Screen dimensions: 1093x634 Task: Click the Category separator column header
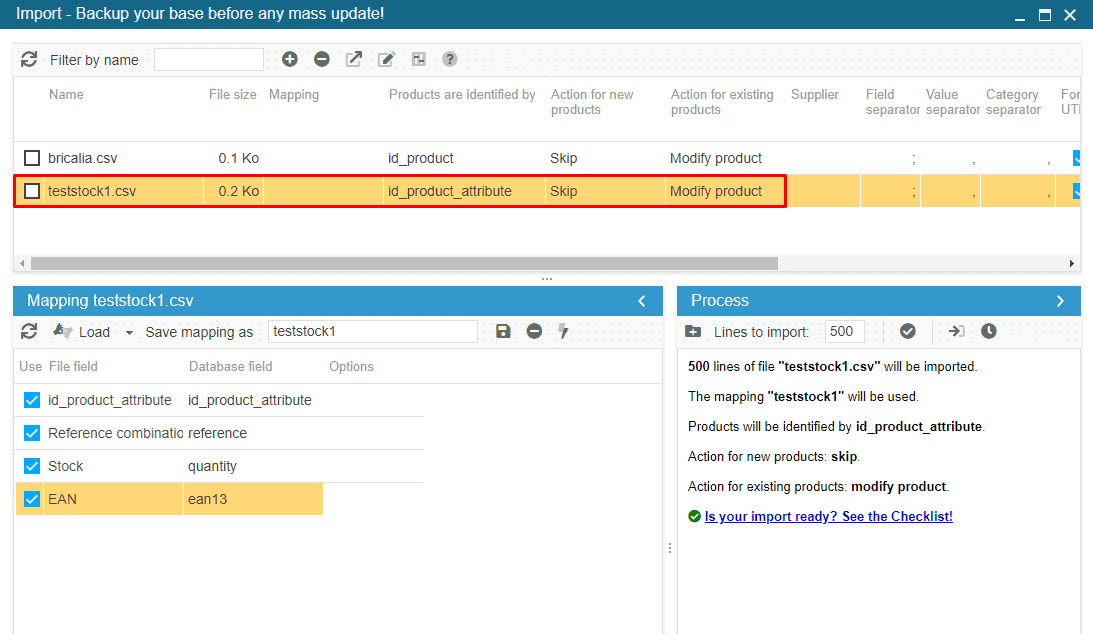click(x=1014, y=102)
